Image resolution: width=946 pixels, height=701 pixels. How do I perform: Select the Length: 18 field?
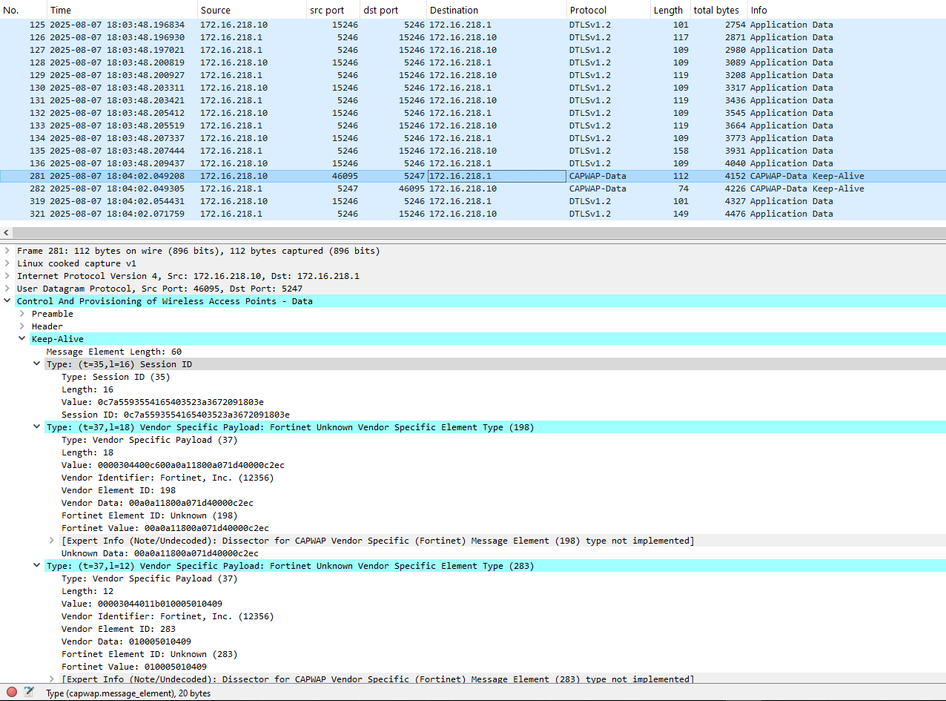coord(87,452)
